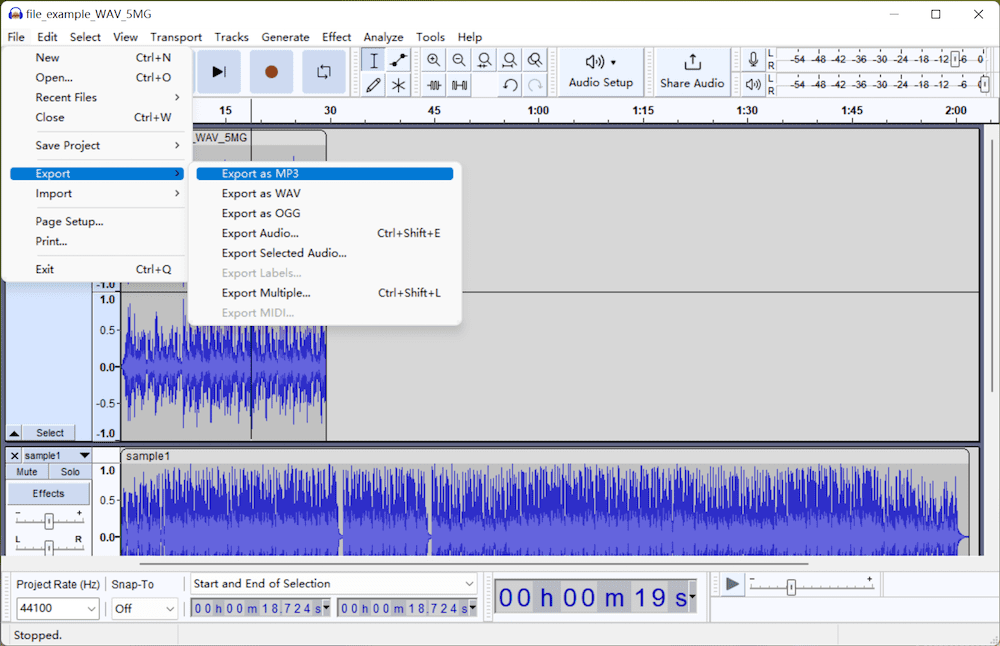The height and width of the screenshot is (646, 1000).
Task: Expand Save Project submenu
Action: tap(97, 145)
